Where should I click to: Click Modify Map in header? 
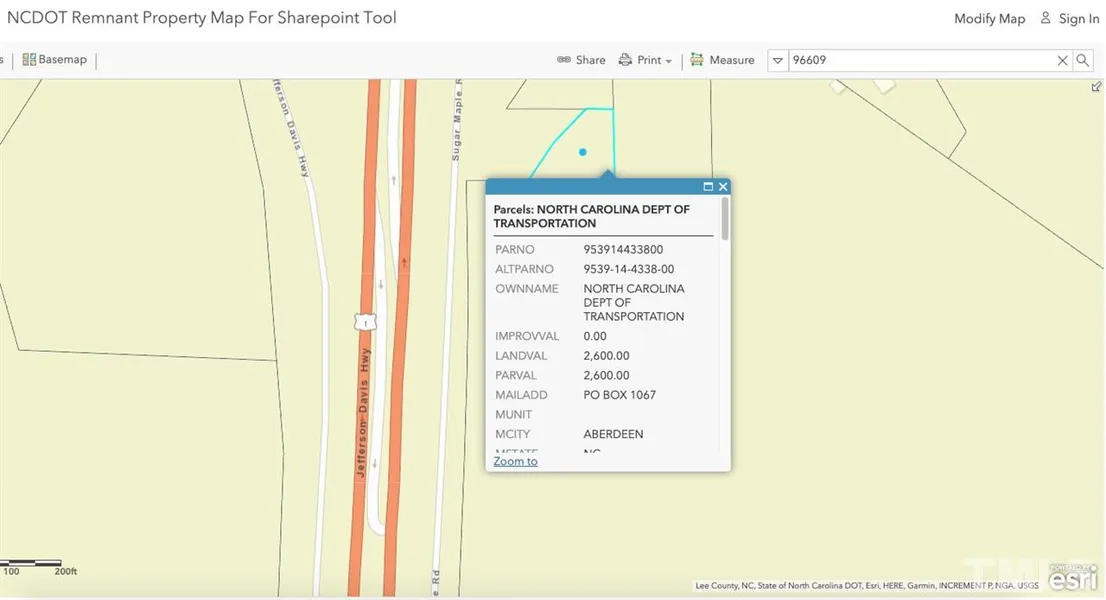click(x=989, y=19)
